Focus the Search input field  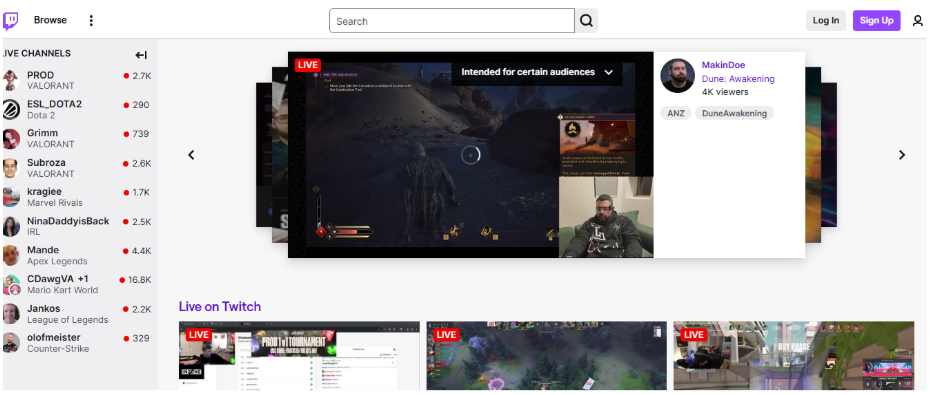[x=452, y=21]
